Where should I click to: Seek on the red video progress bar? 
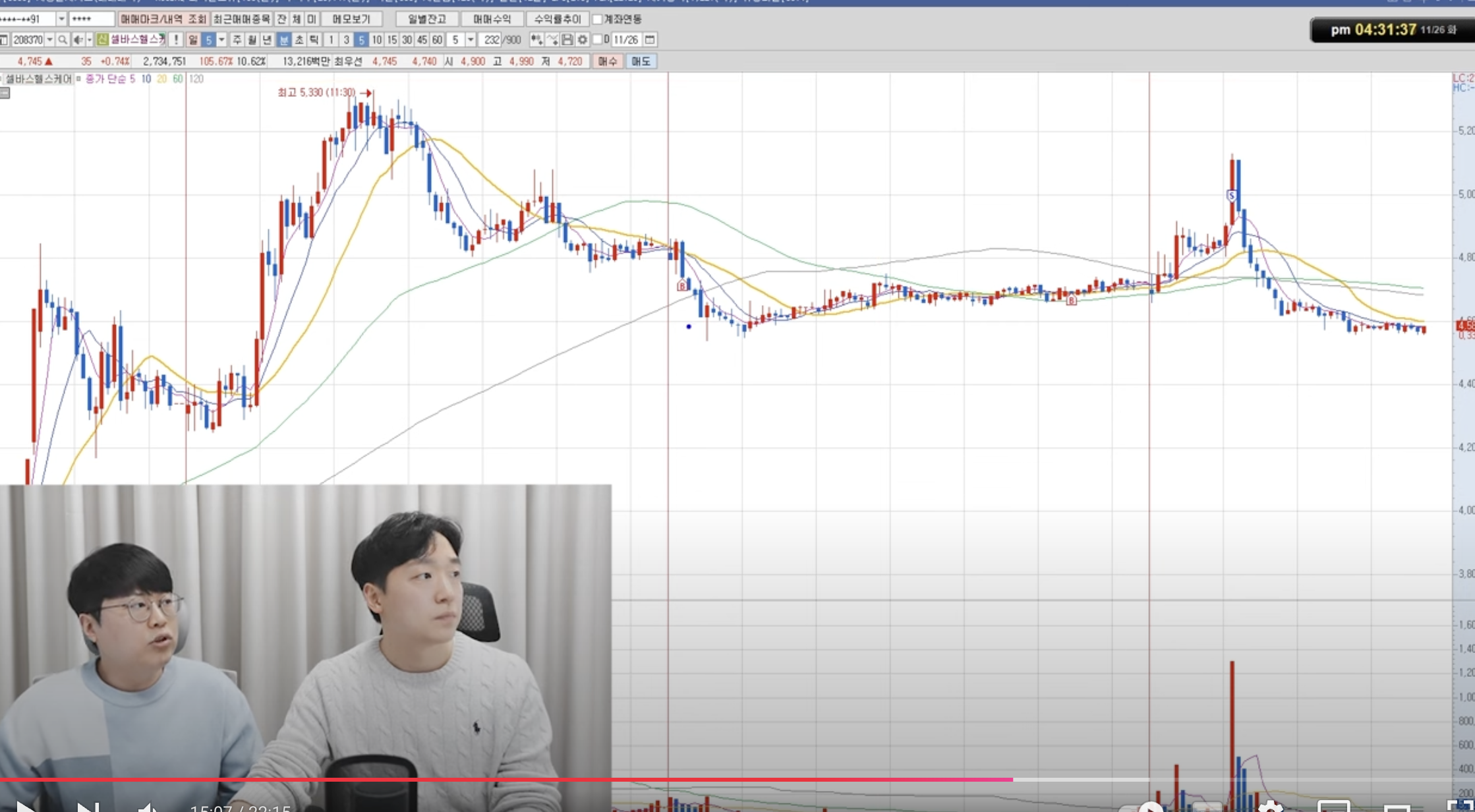[x=506, y=780]
